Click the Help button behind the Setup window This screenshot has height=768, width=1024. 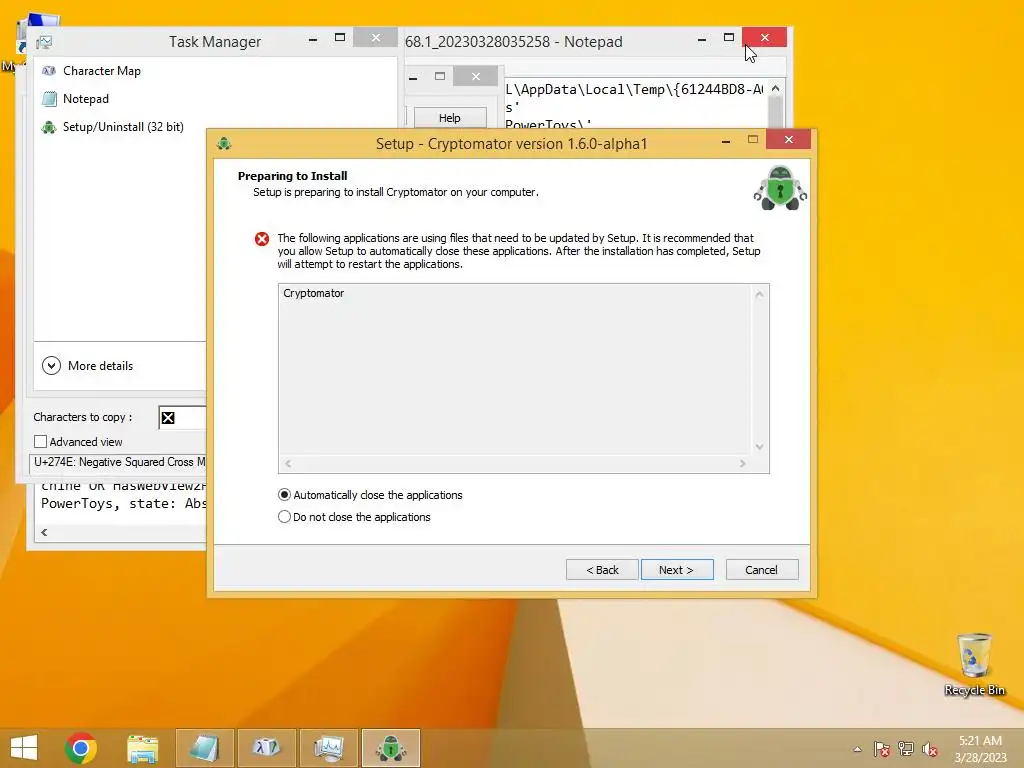coord(449,118)
